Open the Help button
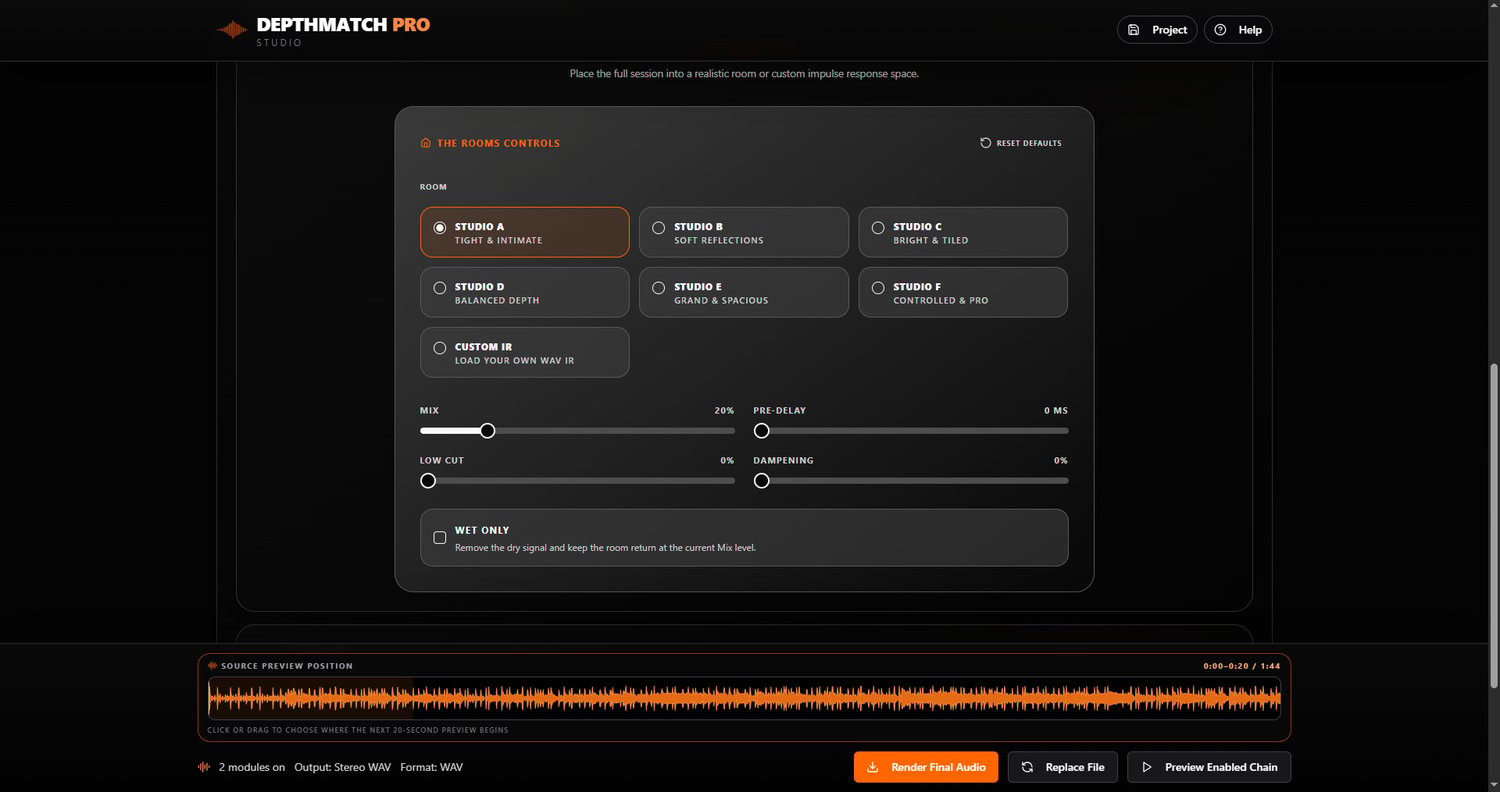Image resolution: width=1500 pixels, height=792 pixels. click(1238, 30)
